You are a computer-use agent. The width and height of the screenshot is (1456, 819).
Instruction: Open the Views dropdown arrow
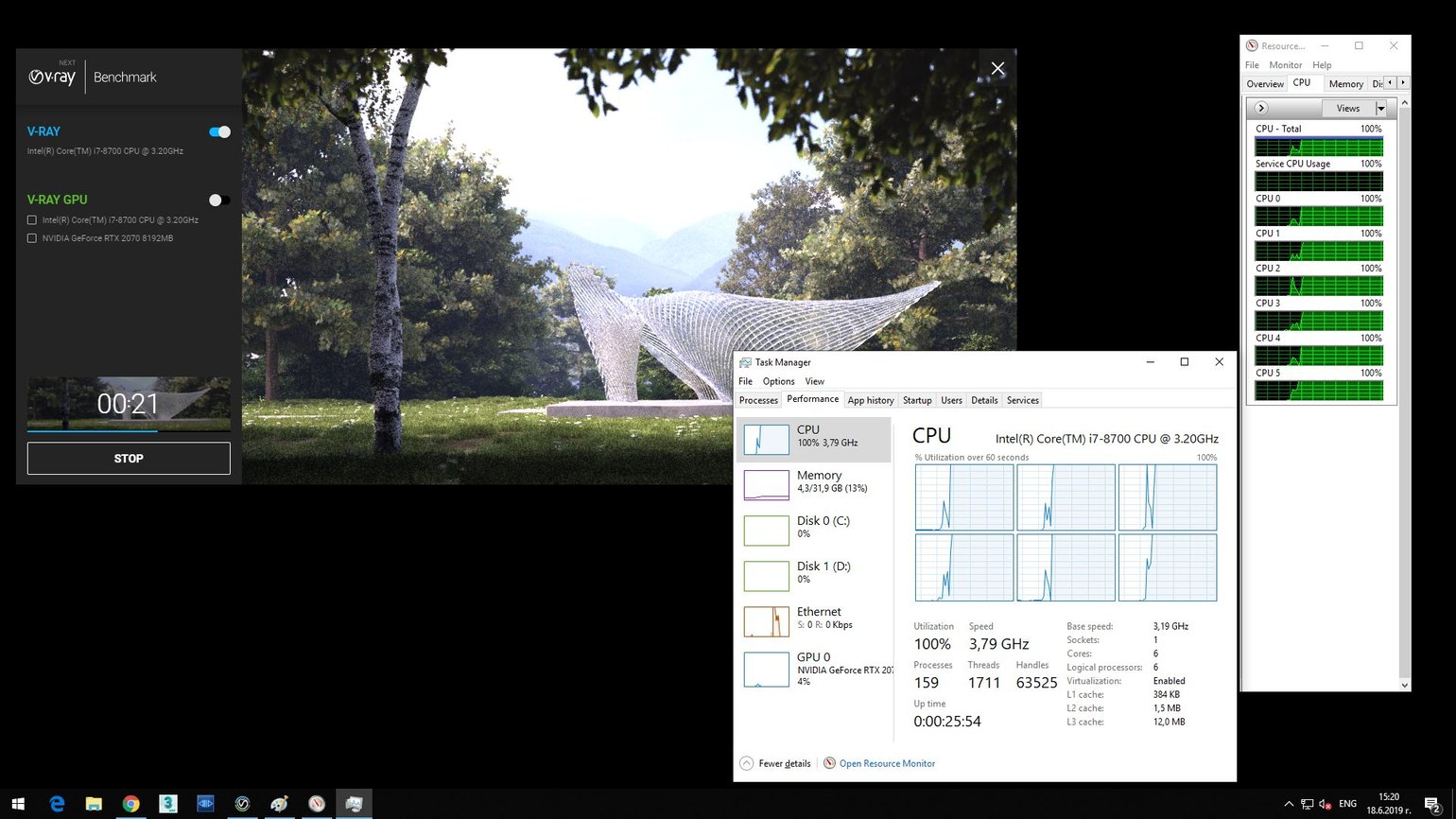[x=1380, y=109]
